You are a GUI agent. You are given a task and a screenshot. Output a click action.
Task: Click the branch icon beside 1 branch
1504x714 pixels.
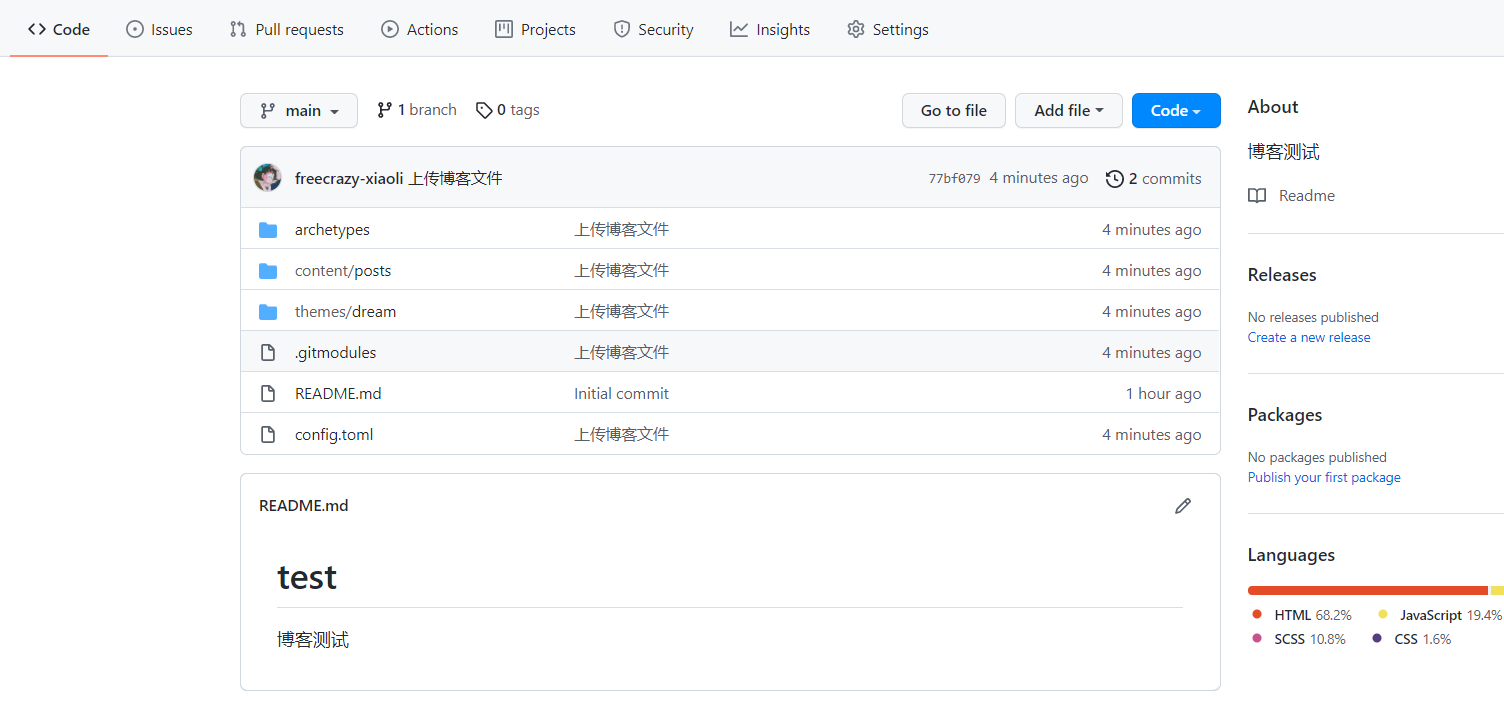coord(384,110)
